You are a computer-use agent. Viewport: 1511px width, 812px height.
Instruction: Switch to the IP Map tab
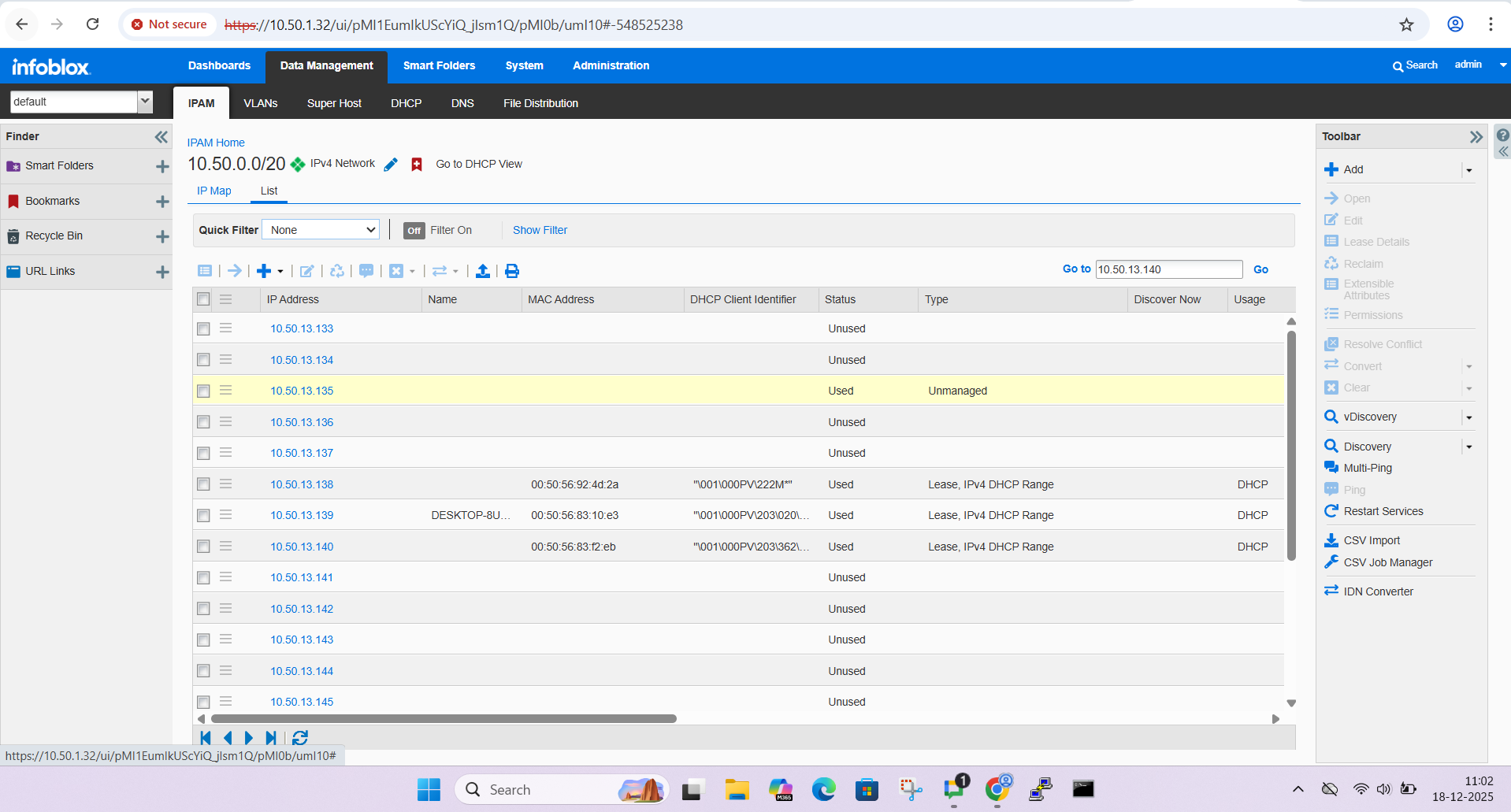coord(213,191)
